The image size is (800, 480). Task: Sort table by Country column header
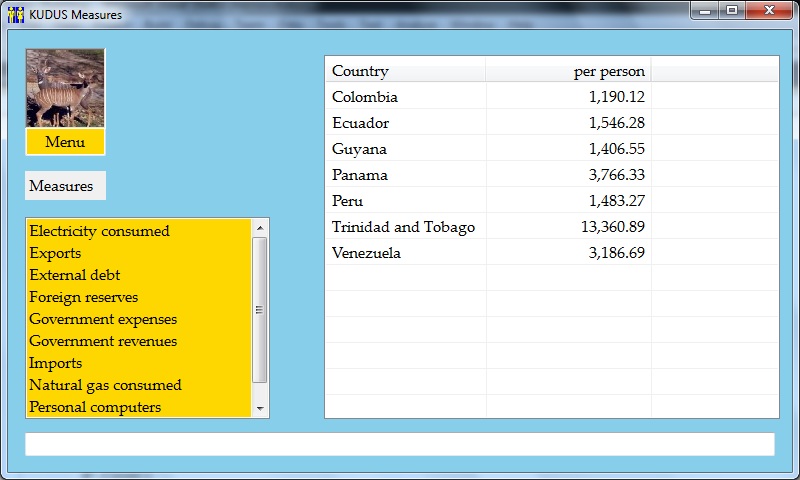pyautogui.click(x=405, y=71)
